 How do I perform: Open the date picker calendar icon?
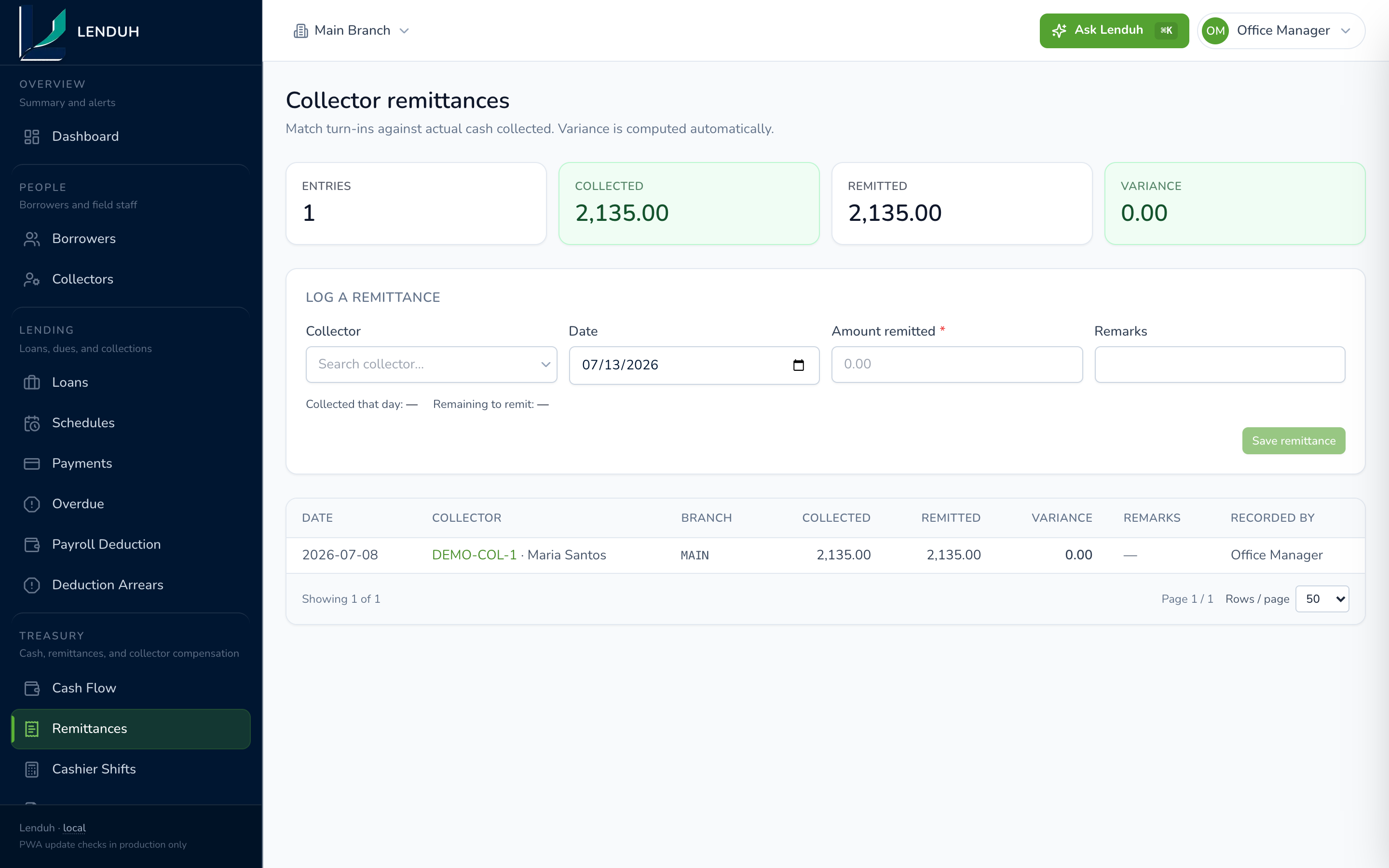click(x=798, y=365)
